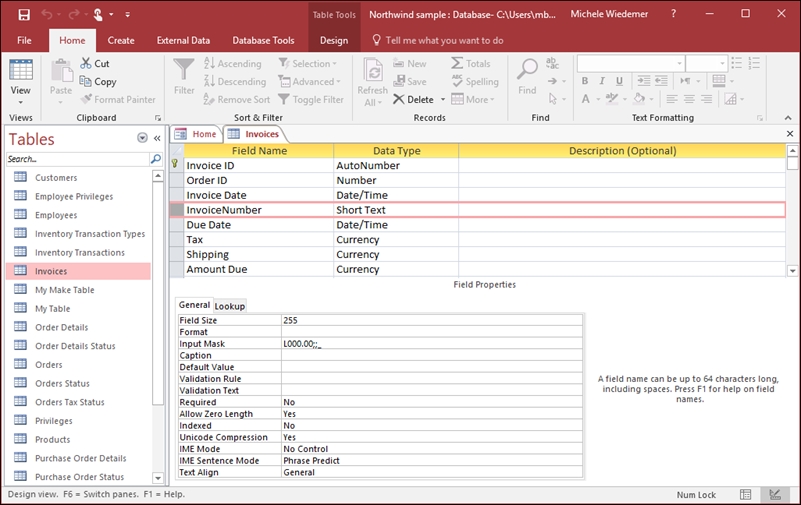Open the font name combo box

pyautogui.click(x=631, y=63)
